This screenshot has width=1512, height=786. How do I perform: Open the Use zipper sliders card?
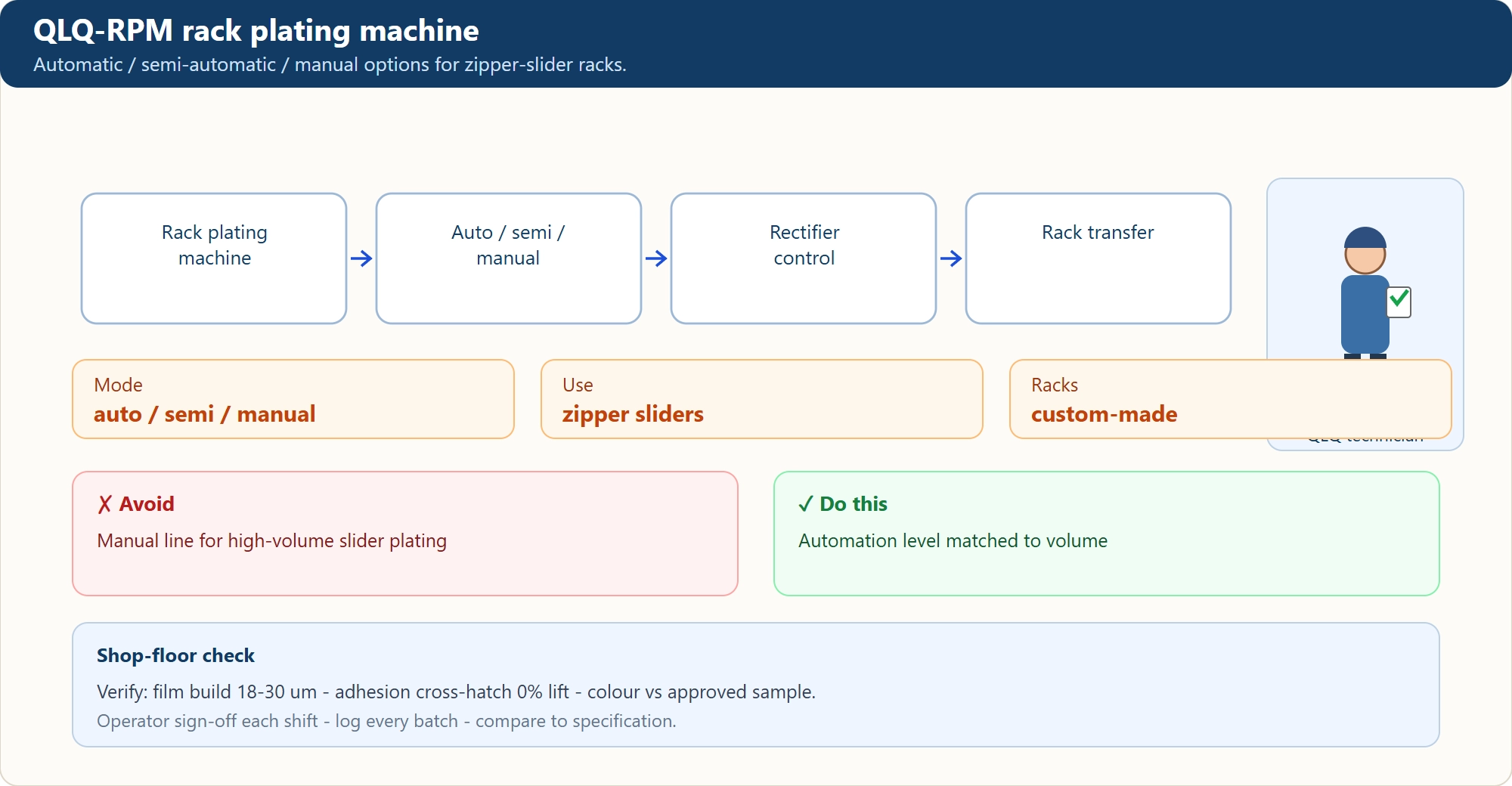[762, 399]
